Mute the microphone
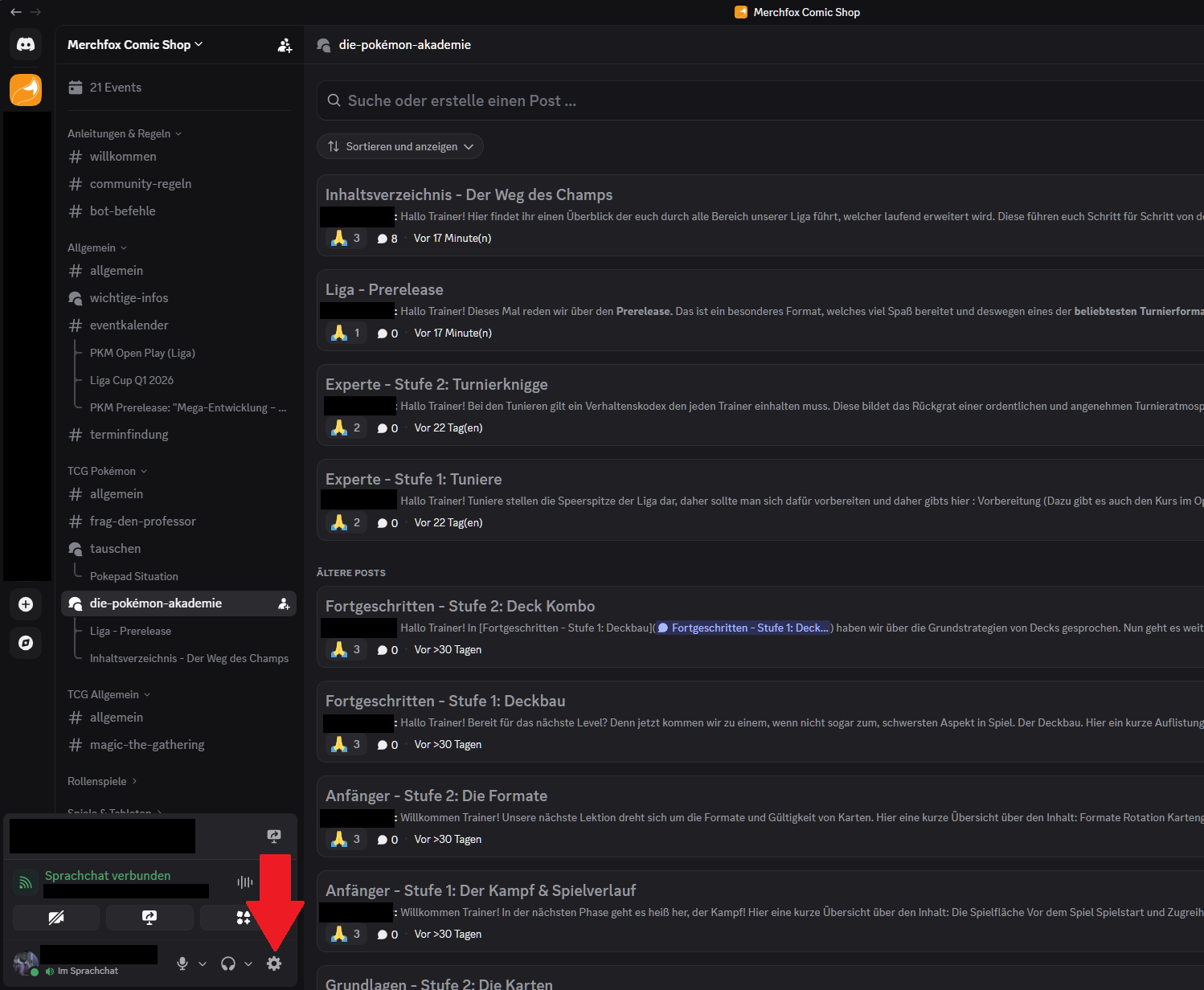The height and width of the screenshot is (990, 1204). tap(182, 963)
